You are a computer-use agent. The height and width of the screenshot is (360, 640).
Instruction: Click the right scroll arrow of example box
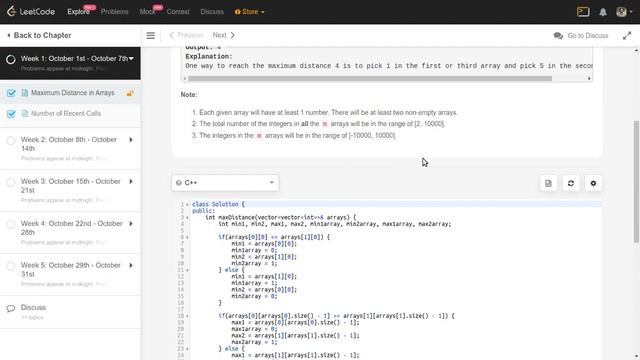589,78
